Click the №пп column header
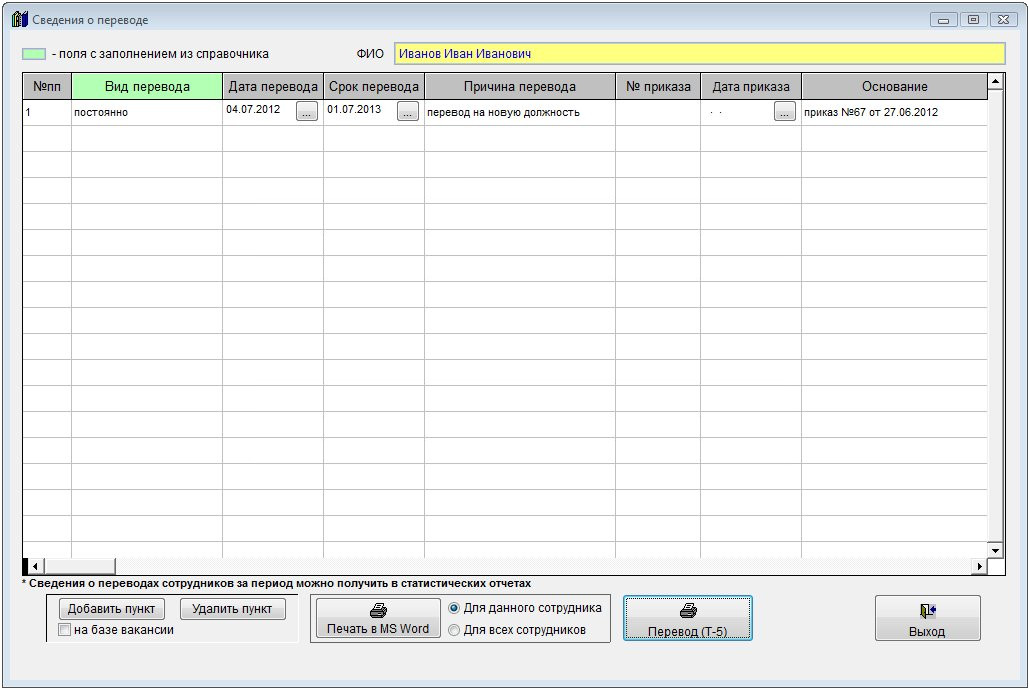The height and width of the screenshot is (690, 1029). [x=47, y=87]
